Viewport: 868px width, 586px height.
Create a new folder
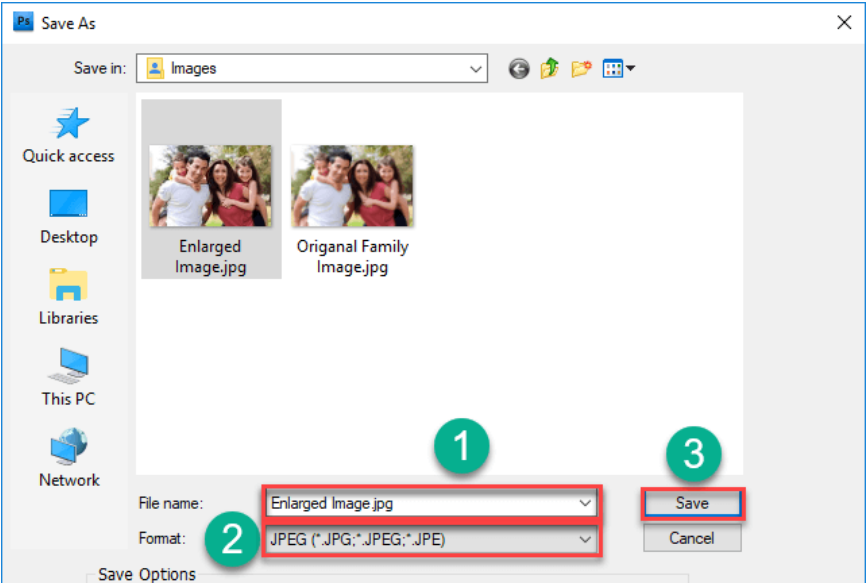(580, 68)
